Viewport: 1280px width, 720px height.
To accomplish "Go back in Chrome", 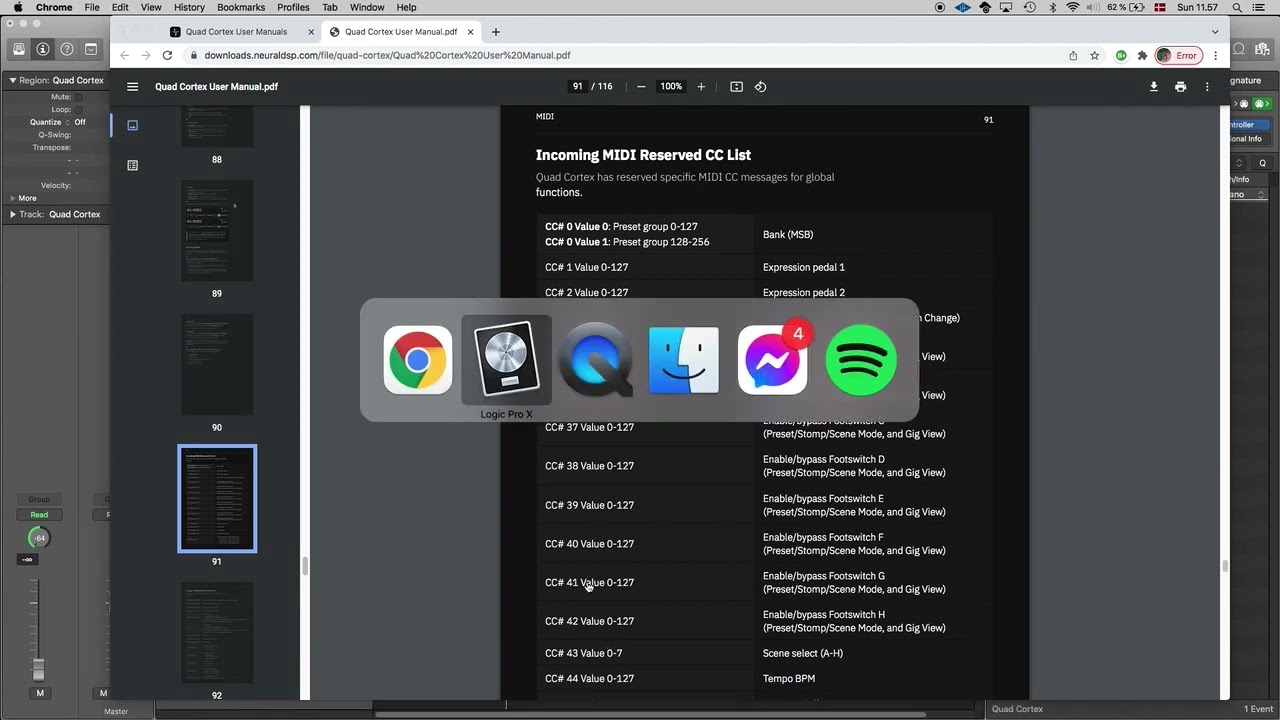I will 124,56.
